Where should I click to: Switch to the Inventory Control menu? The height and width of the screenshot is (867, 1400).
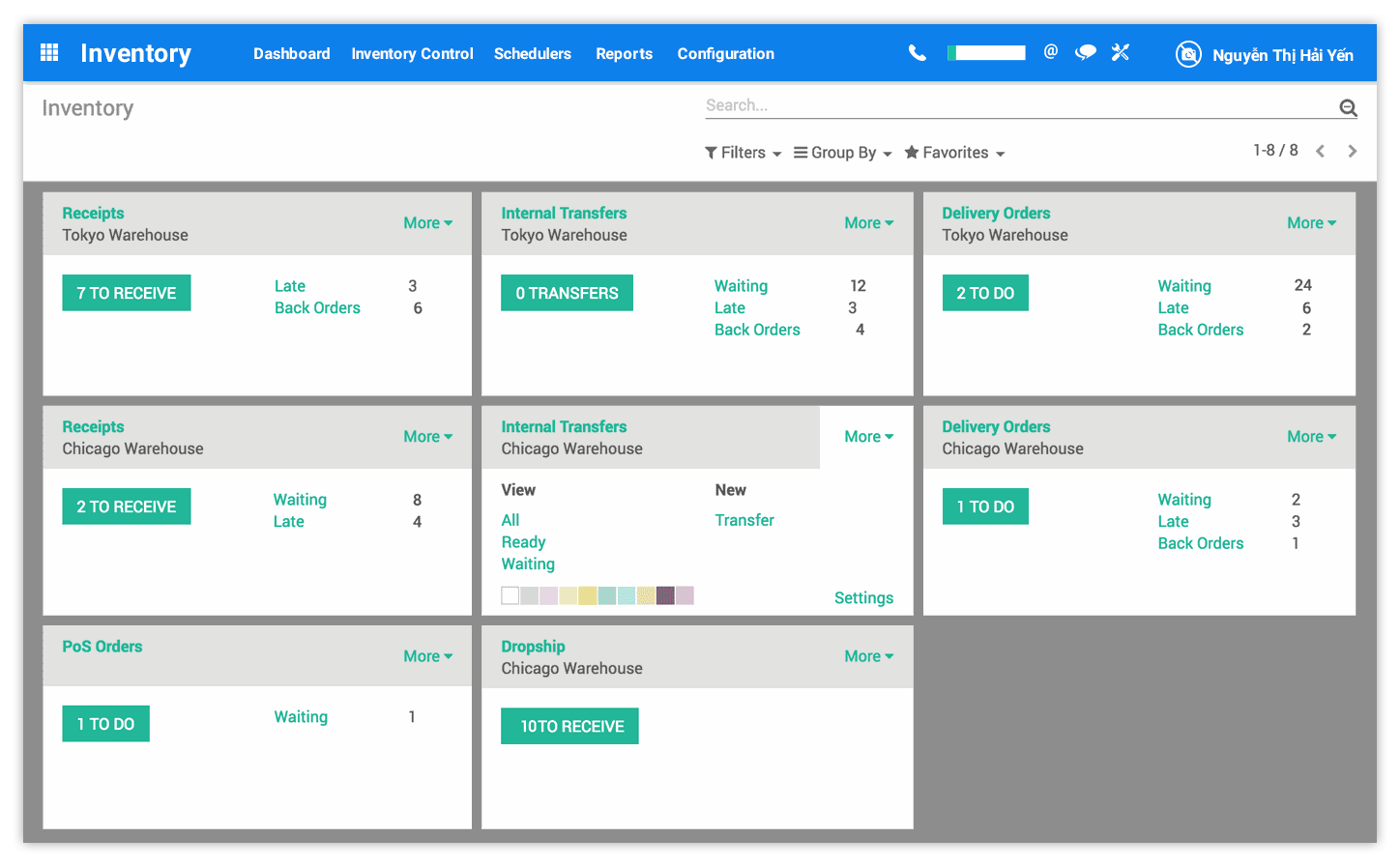(x=412, y=53)
